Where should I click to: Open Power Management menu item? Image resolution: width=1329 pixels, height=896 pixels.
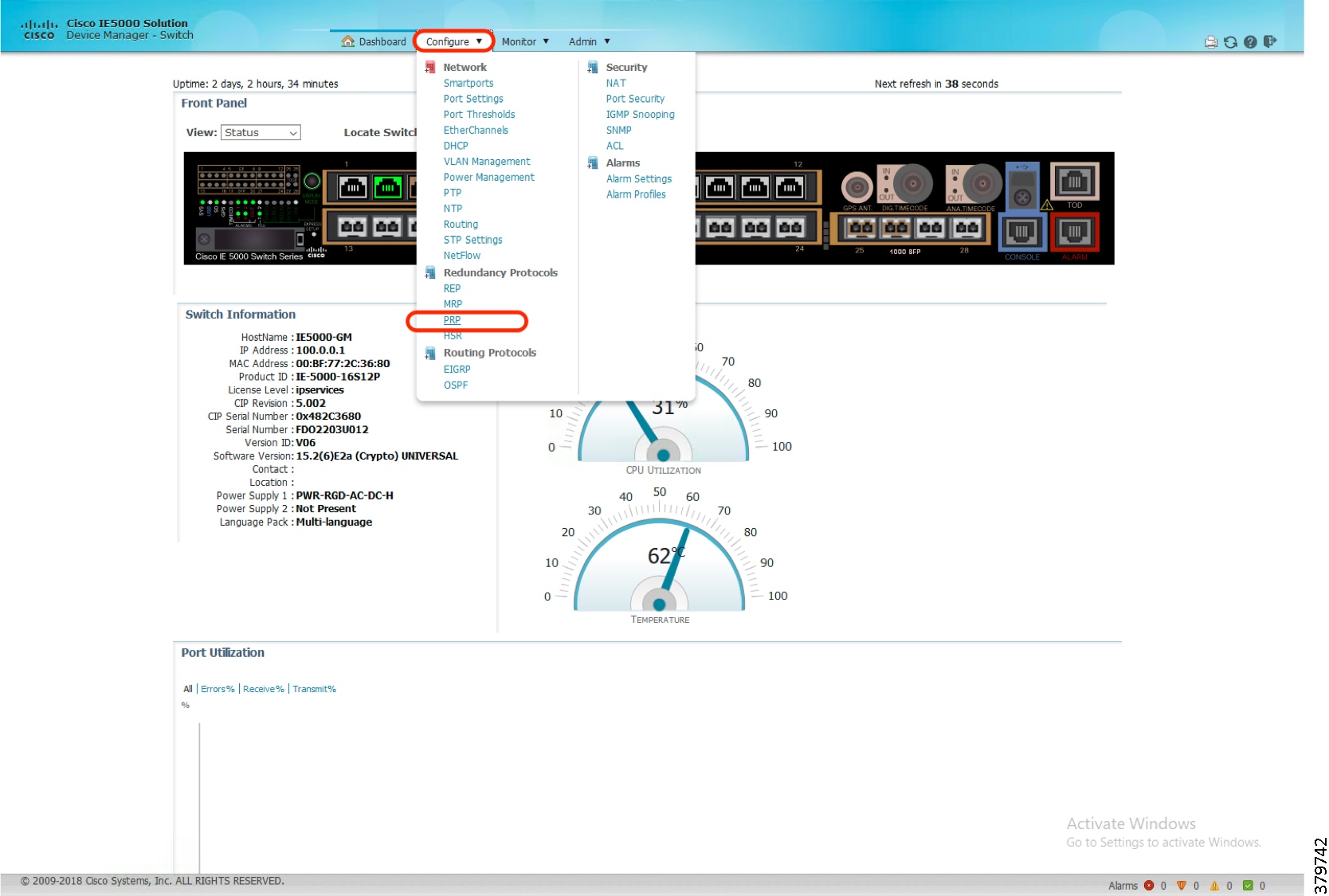[x=489, y=178]
